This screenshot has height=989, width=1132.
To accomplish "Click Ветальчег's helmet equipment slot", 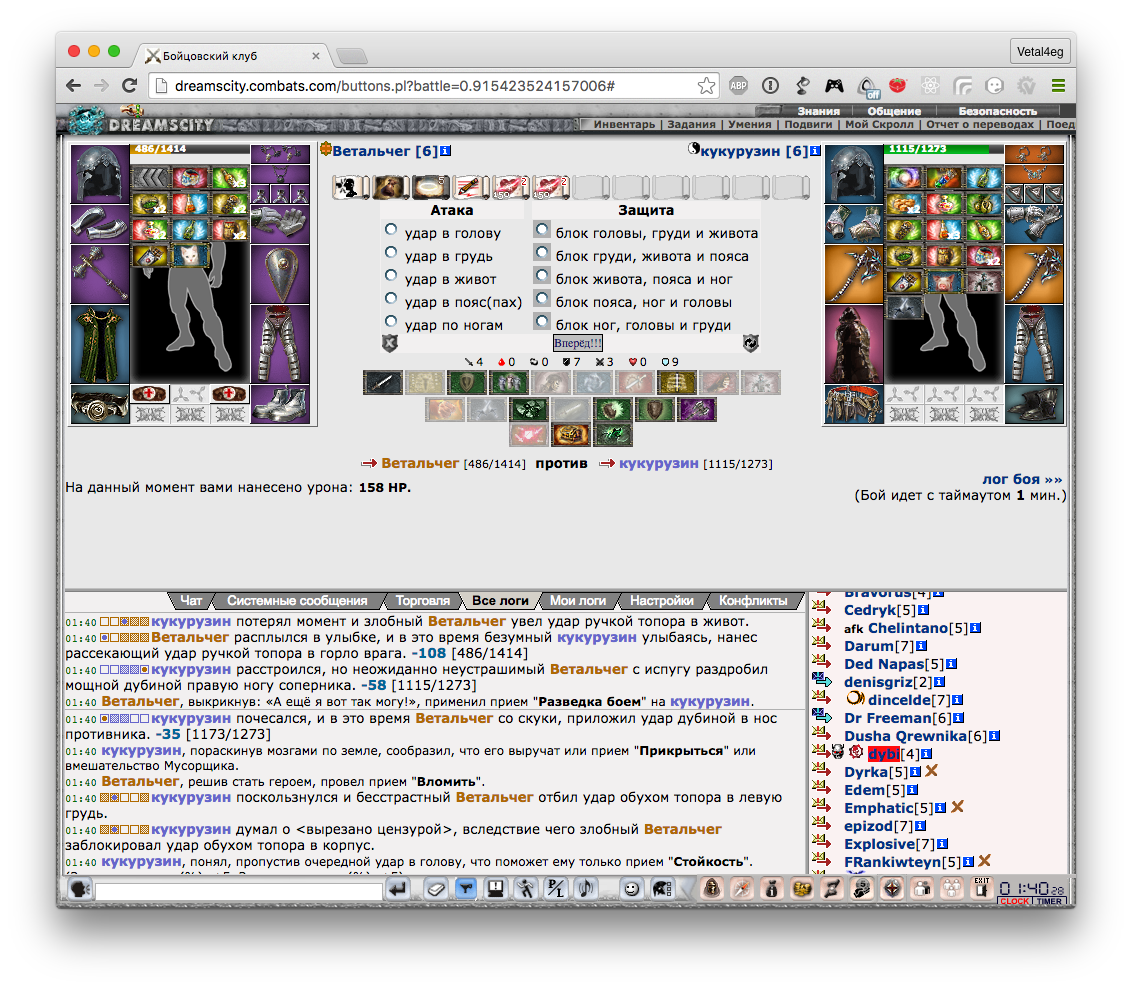I will 100,173.
